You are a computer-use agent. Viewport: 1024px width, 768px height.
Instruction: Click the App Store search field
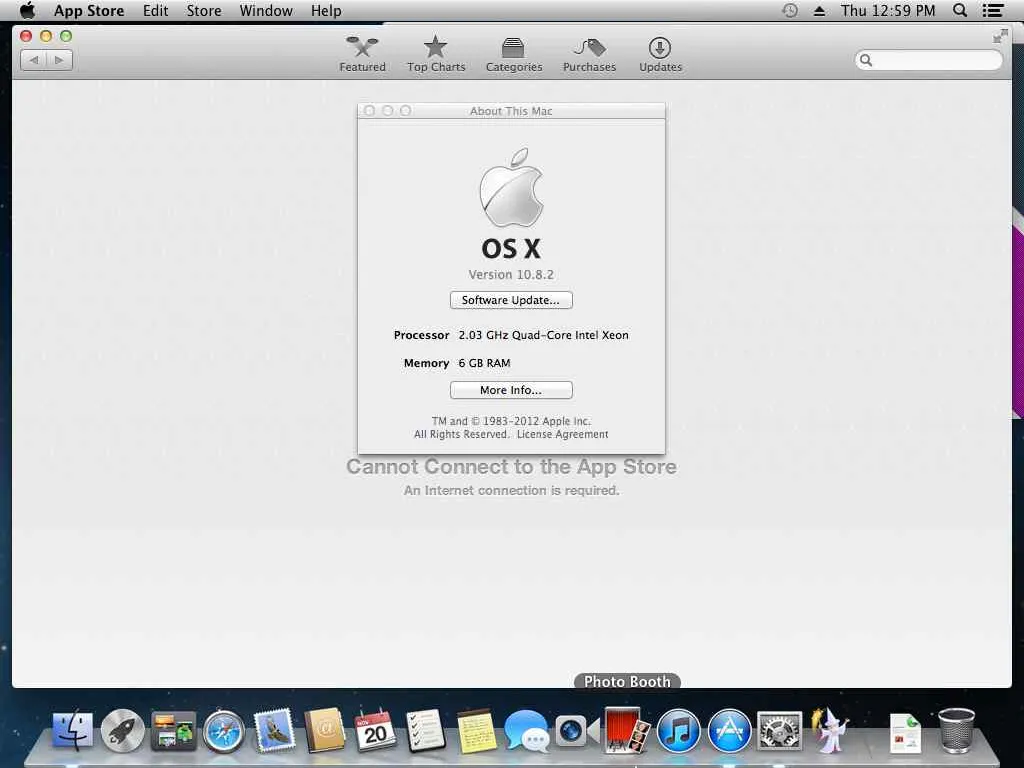[928, 60]
